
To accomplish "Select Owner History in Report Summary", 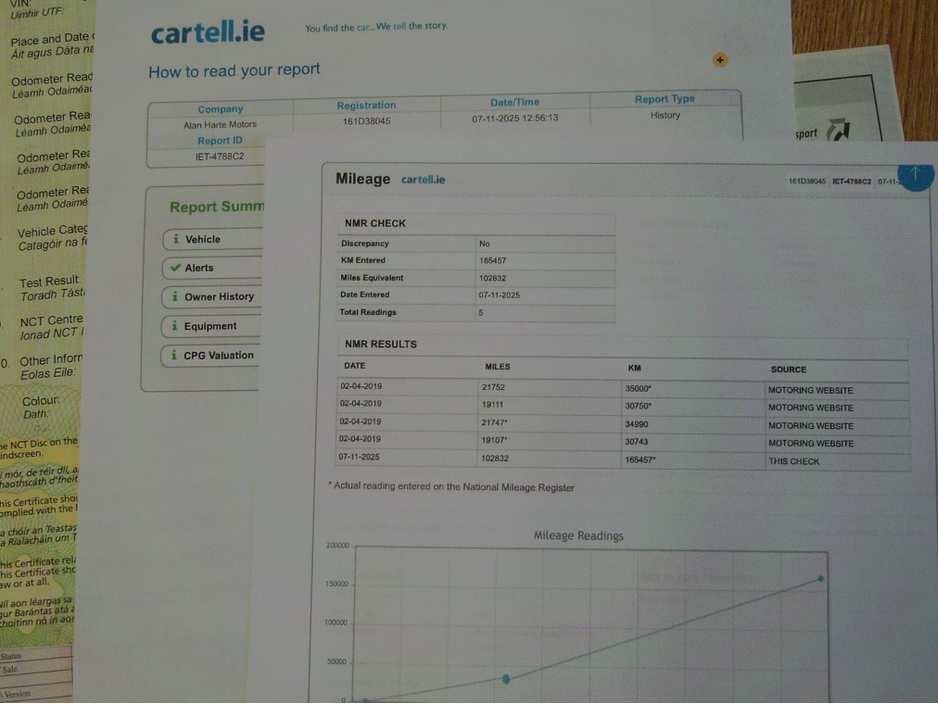I will click(x=219, y=297).
